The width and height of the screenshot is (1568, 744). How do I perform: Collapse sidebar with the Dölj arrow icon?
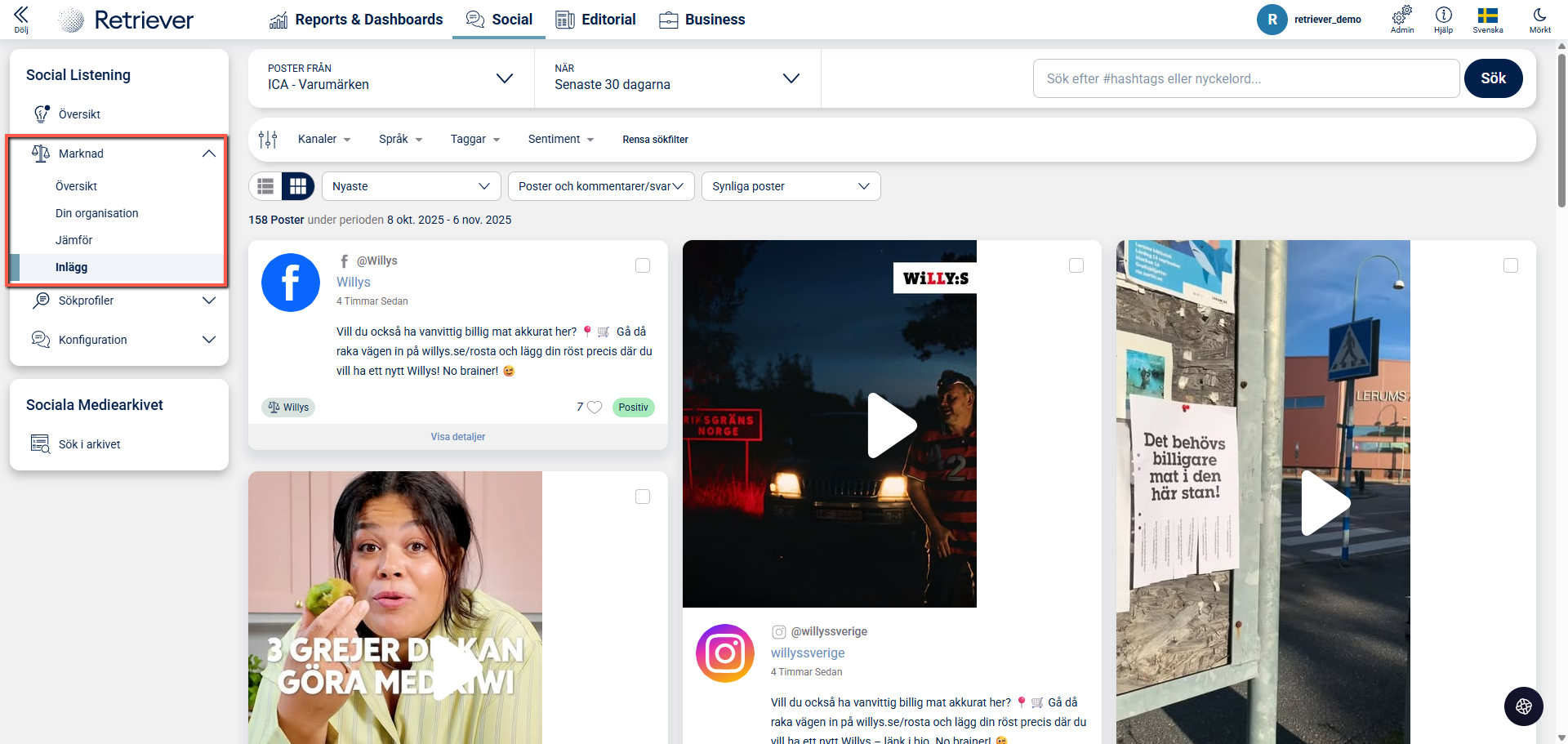[21, 19]
